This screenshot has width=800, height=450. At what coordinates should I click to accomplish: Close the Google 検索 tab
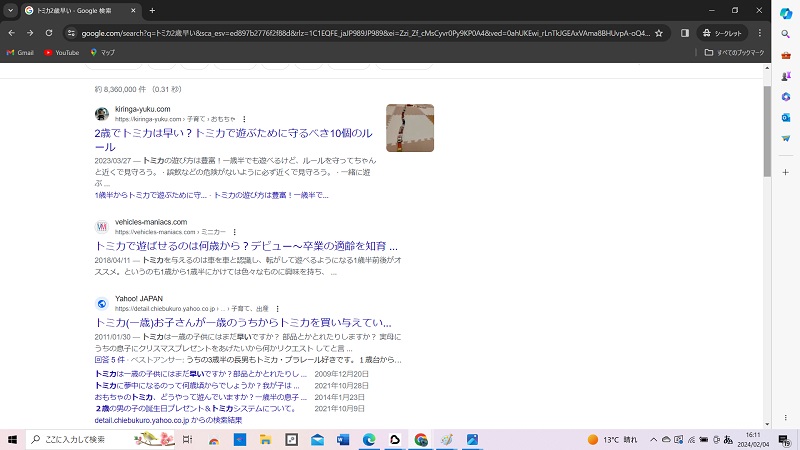click(x=133, y=10)
